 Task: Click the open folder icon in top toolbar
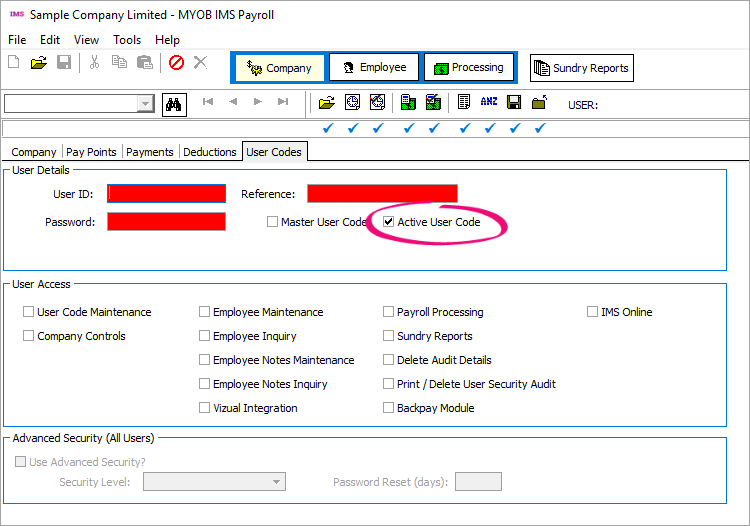pyautogui.click(x=39, y=63)
